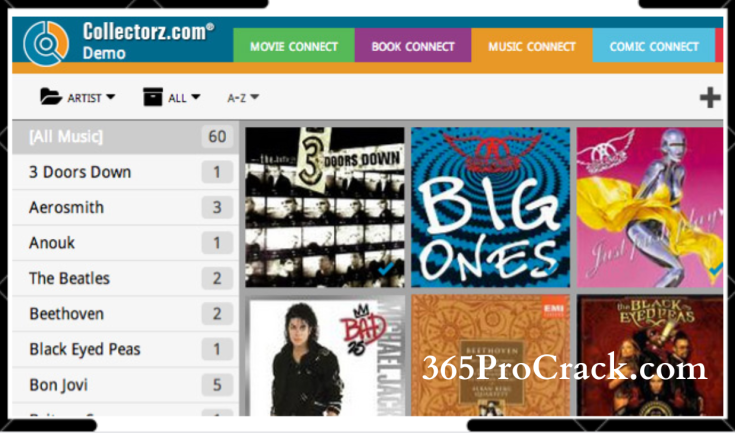Switch to the Book Connect tab

[x=413, y=45]
